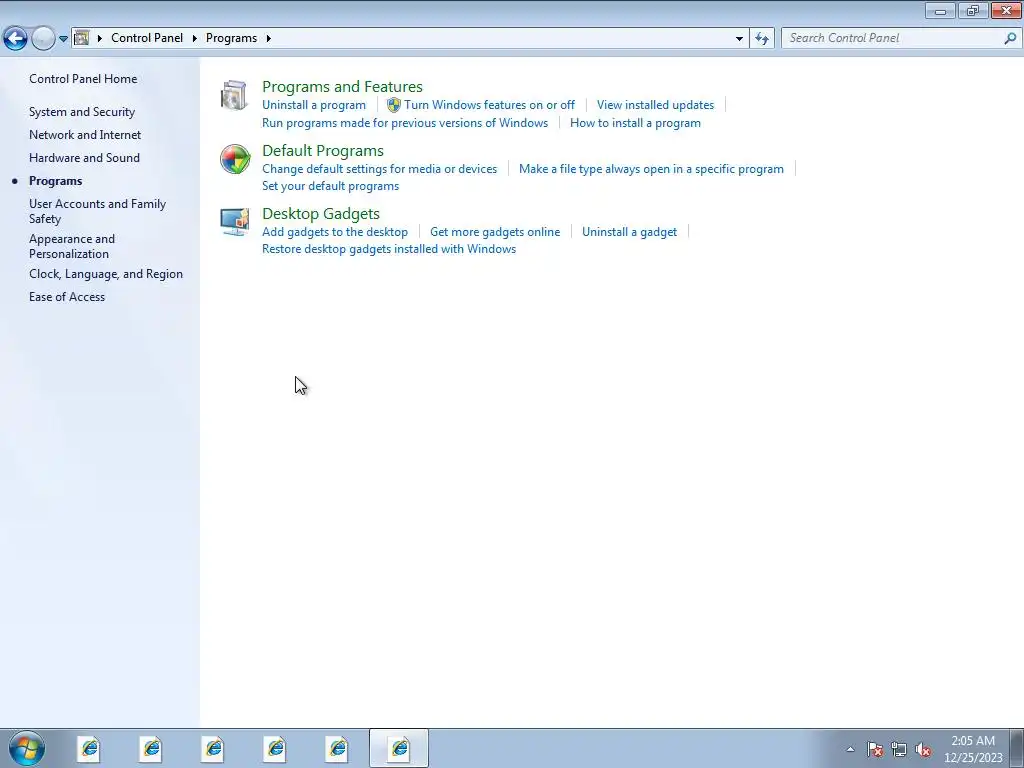Expand the arrow after Control Panel breadcrumb
This screenshot has width=1024, height=768.
point(195,39)
